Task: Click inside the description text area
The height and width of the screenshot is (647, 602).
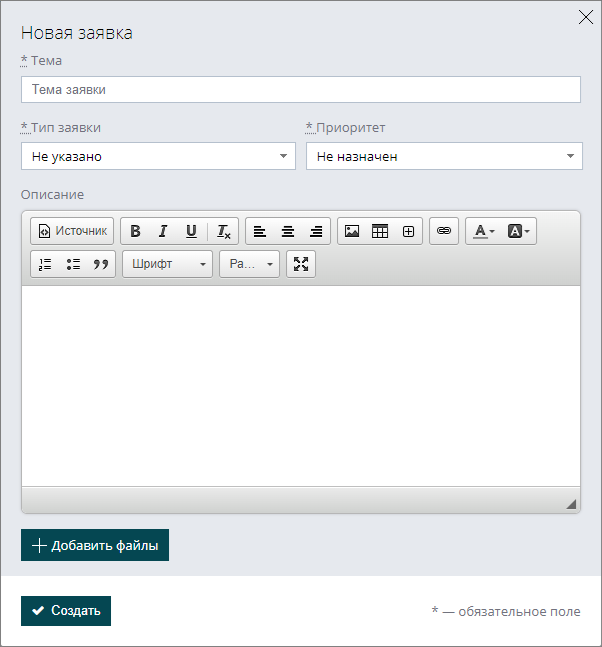Action: tap(301, 386)
